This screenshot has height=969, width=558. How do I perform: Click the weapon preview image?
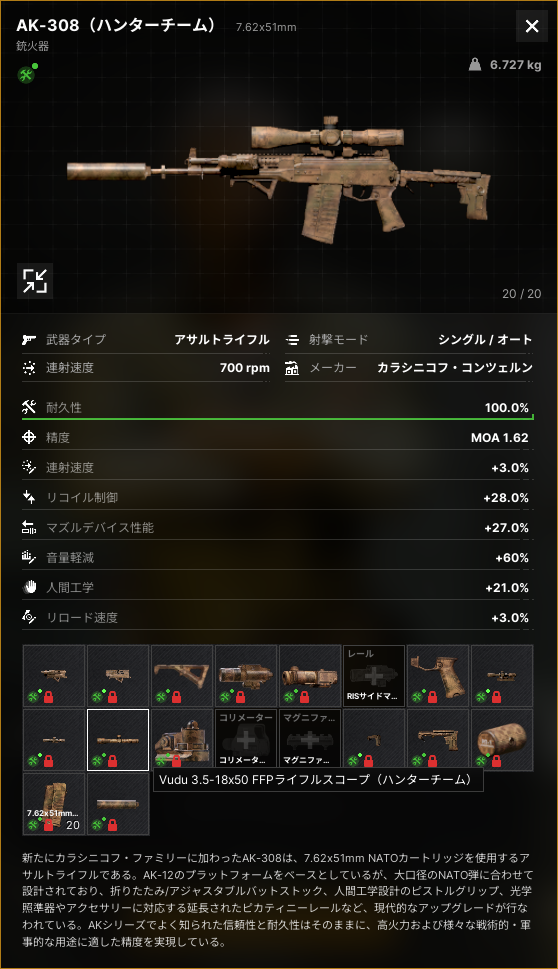pos(279,179)
